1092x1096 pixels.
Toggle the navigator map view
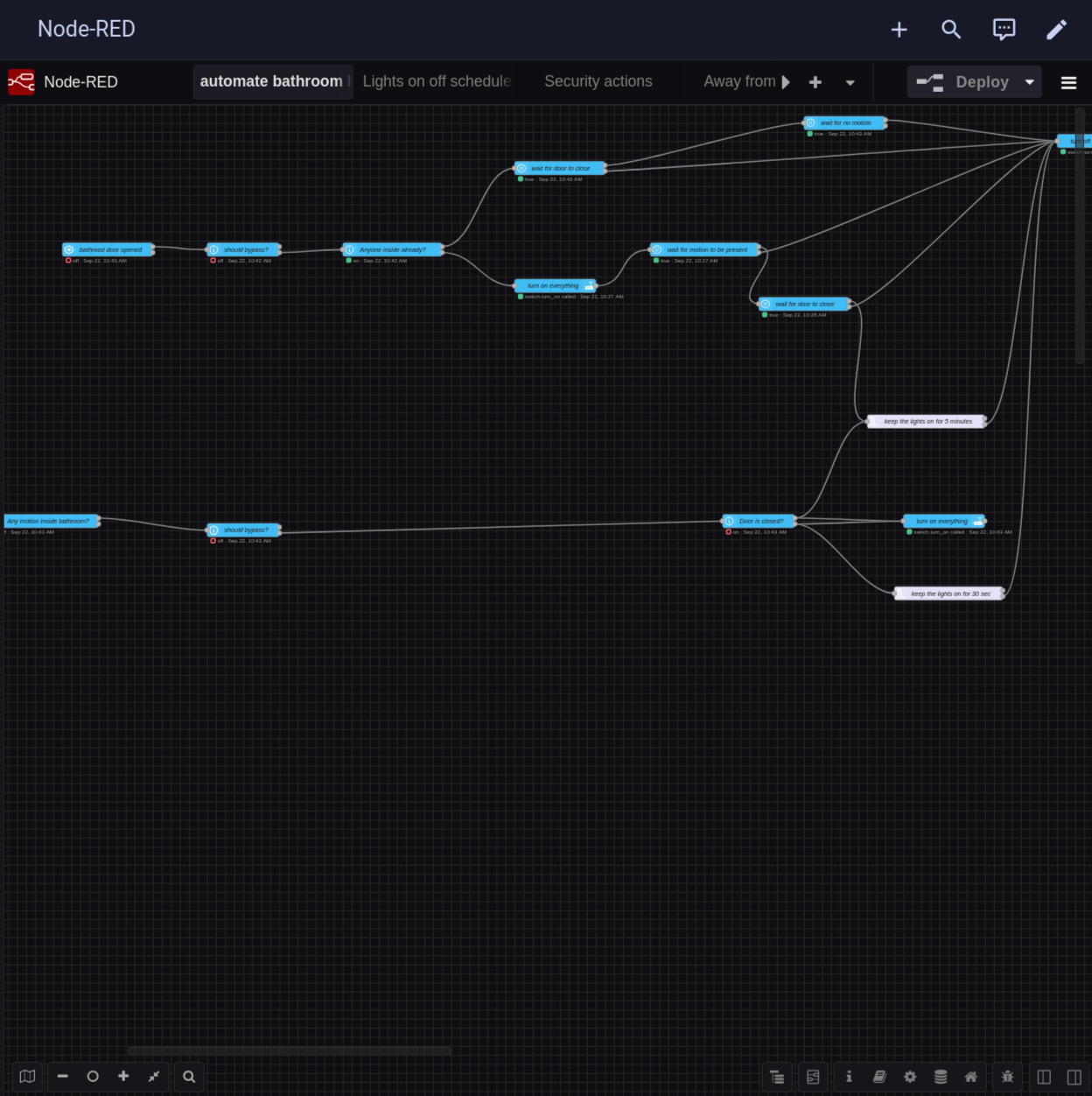[x=27, y=1077]
